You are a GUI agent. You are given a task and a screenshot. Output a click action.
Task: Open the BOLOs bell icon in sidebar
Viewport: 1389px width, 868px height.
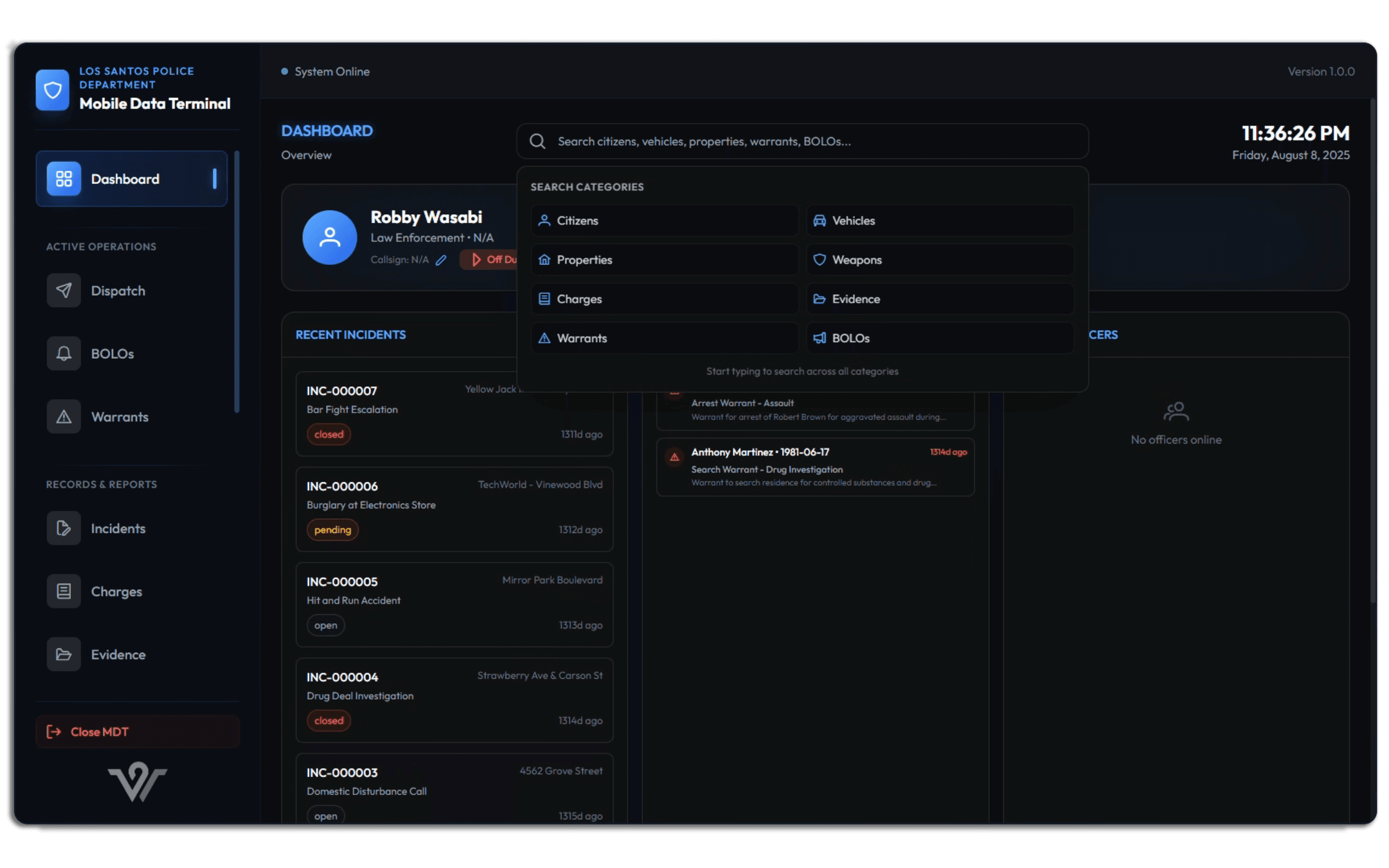(64, 353)
